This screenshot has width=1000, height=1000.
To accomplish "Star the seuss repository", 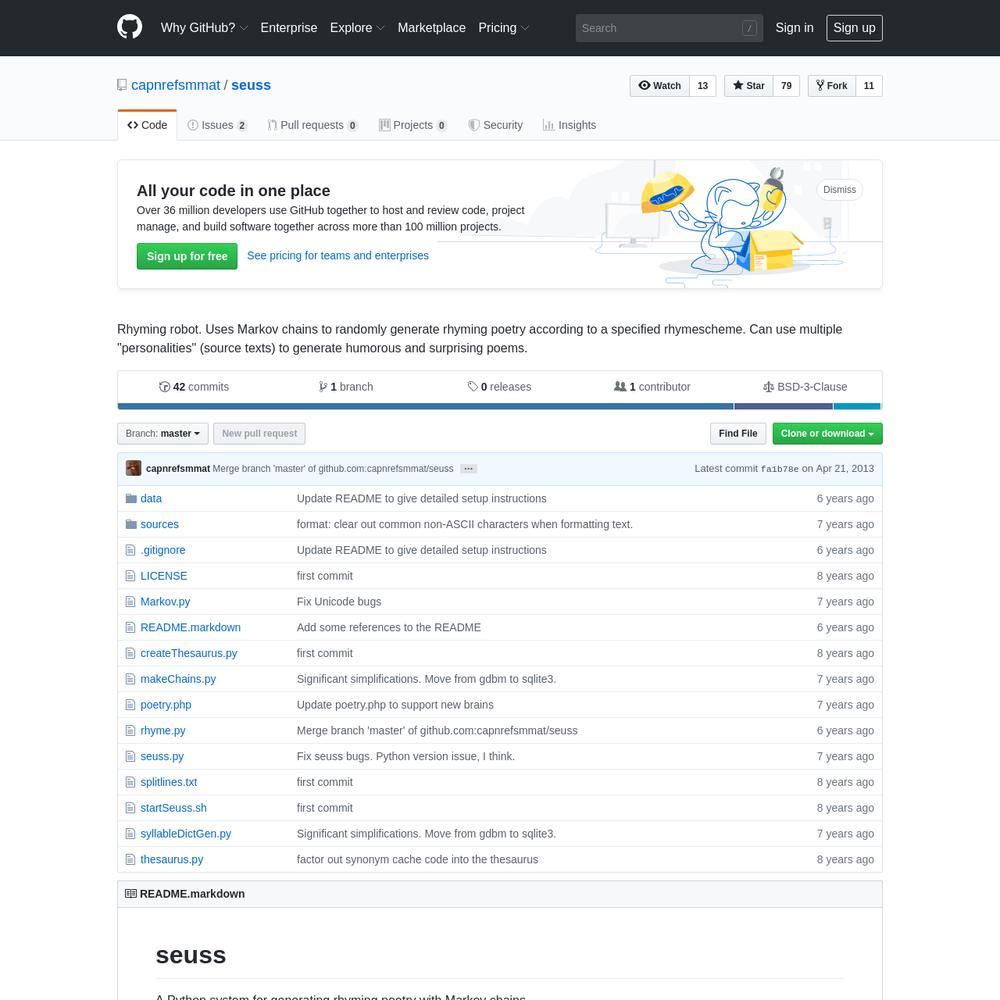I will [749, 85].
